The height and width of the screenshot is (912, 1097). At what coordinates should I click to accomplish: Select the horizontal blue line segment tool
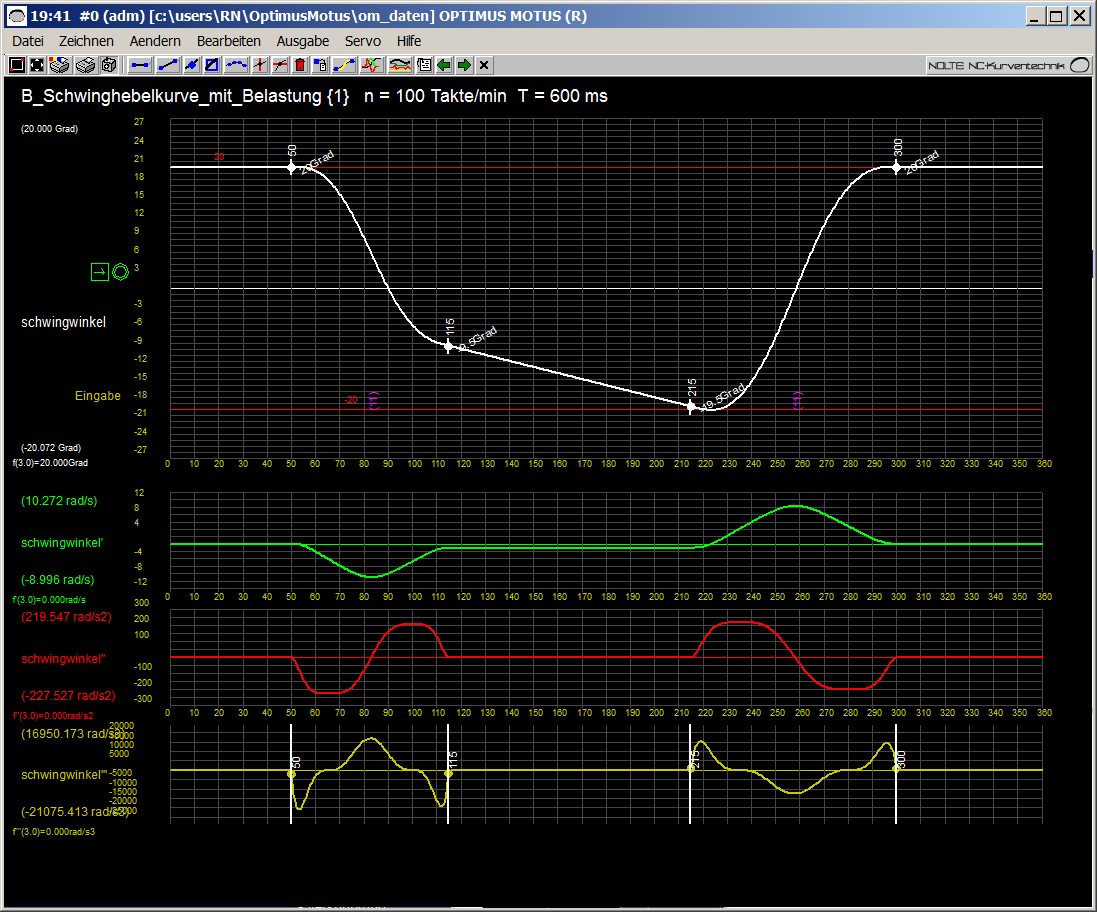(140, 65)
